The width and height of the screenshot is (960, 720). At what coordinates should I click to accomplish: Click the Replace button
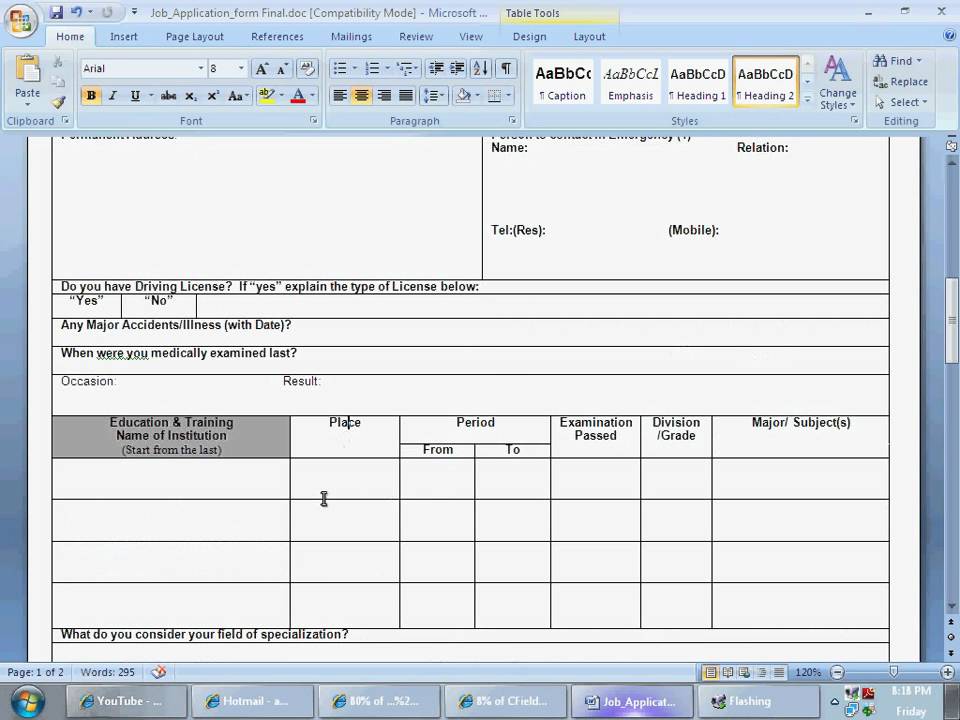click(900, 82)
